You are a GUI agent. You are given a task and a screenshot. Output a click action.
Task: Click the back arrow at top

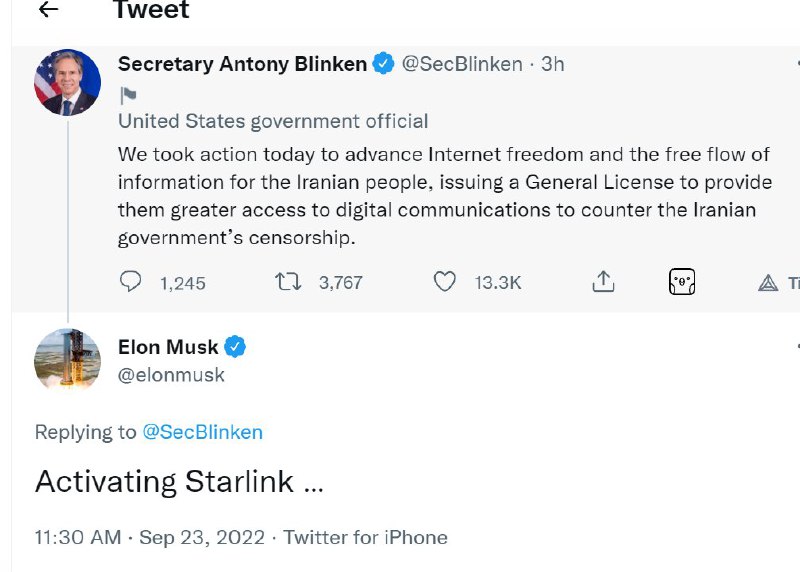[47, 10]
